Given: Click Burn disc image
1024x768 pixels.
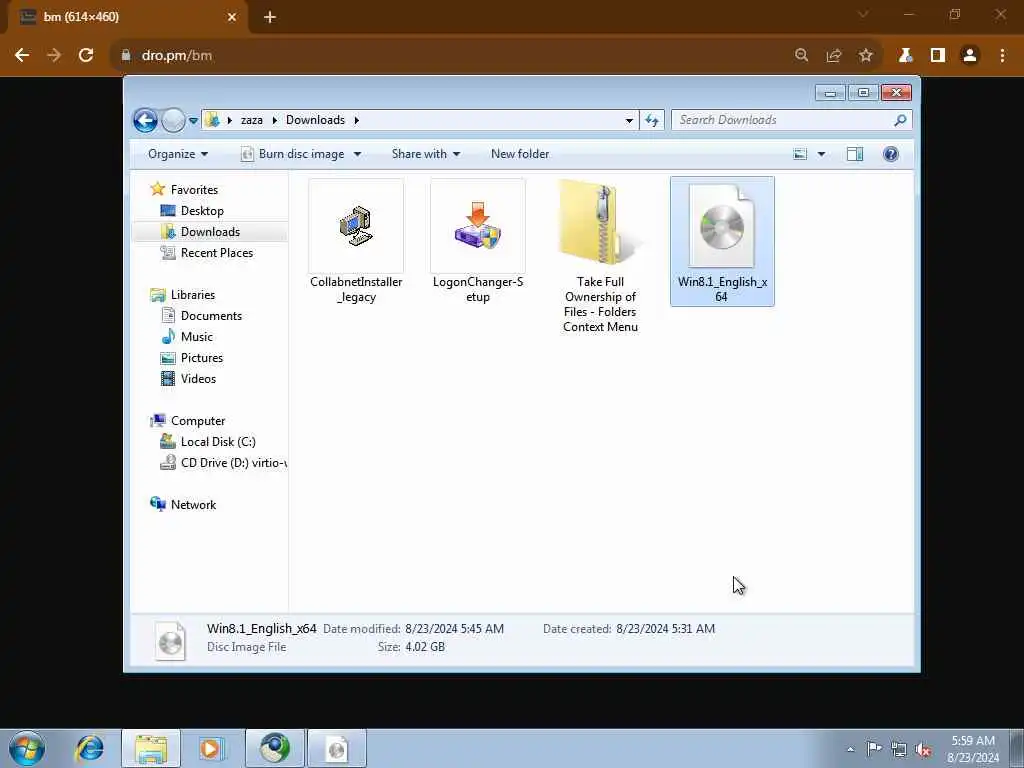Looking at the screenshot, I should 293,154.
